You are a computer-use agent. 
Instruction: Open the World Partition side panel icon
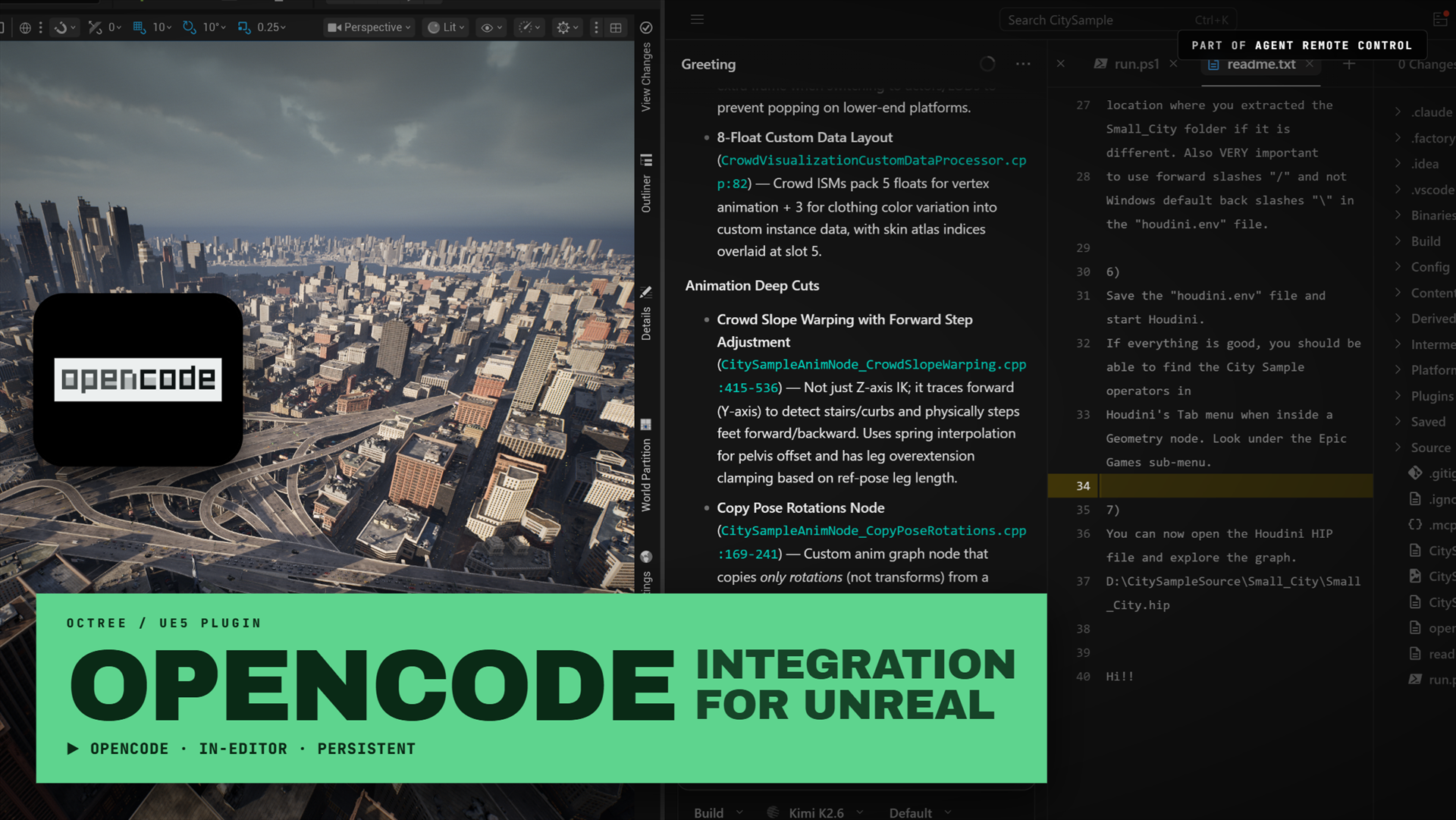pyautogui.click(x=646, y=425)
